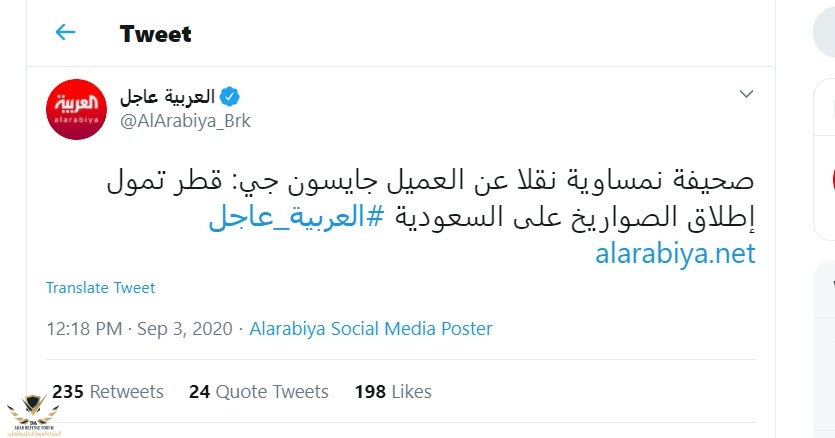Click the Tweet page heading
This screenshot has height=438, width=835.
[155, 34]
